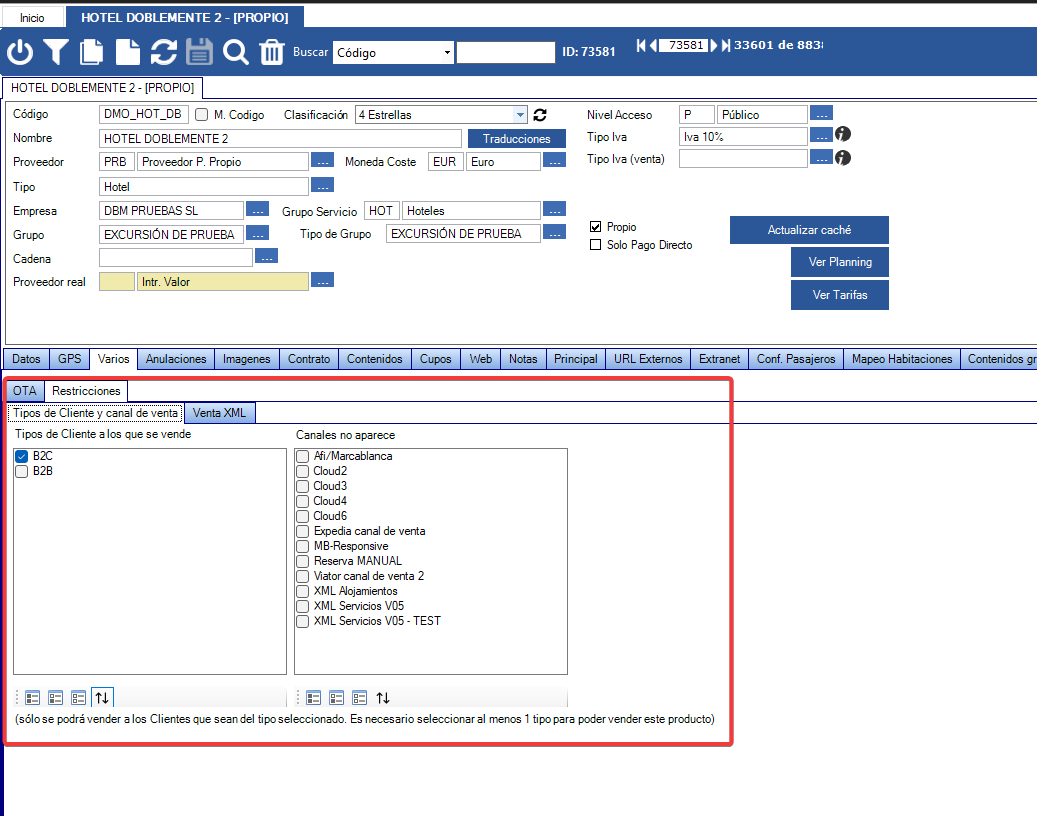Check the Expedia canal de venta box
1037x816 pixels.
click(x=303, y=531)
